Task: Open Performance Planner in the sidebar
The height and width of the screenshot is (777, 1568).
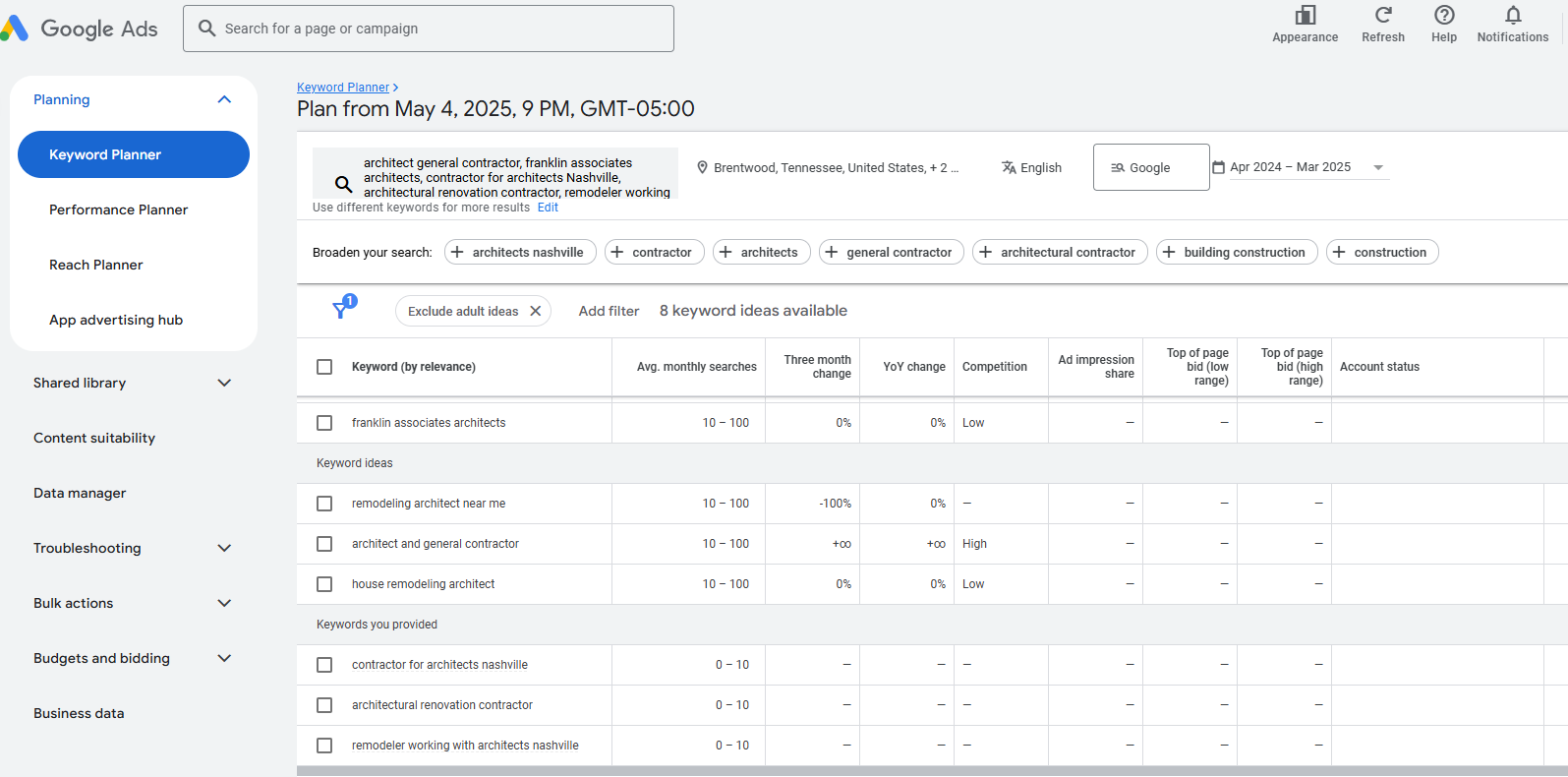Action: click(118, 209)
